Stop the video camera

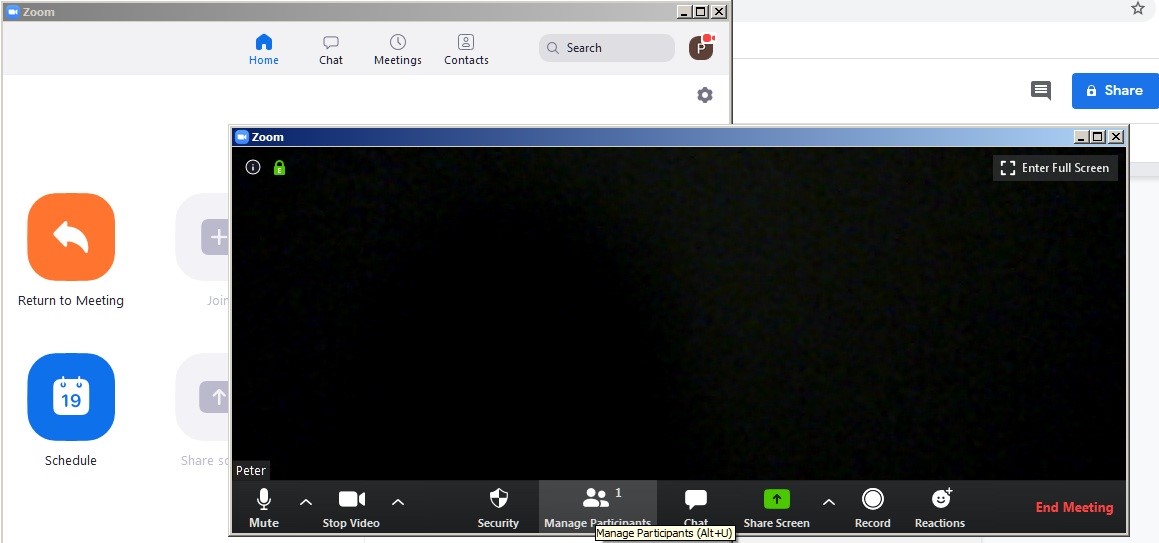click(x=351, y=508)
